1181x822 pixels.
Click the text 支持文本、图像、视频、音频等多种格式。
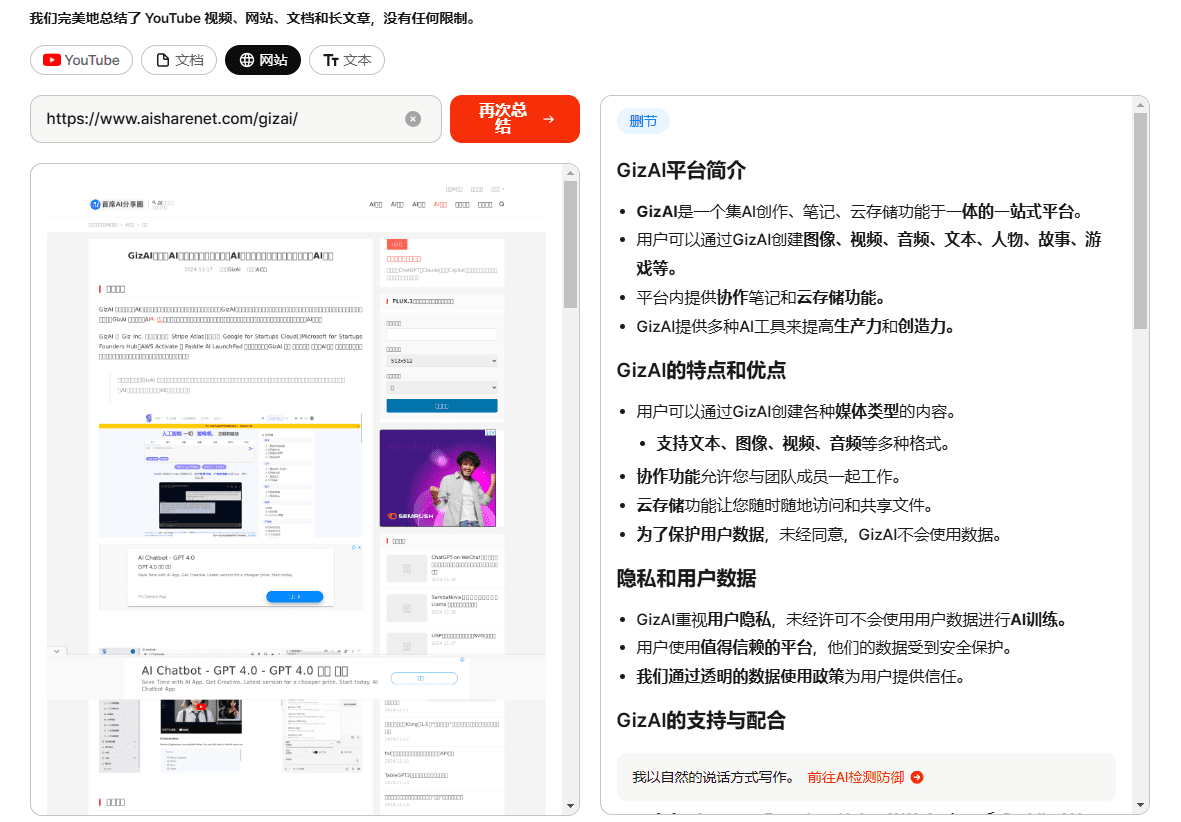[x=802, y=444]
